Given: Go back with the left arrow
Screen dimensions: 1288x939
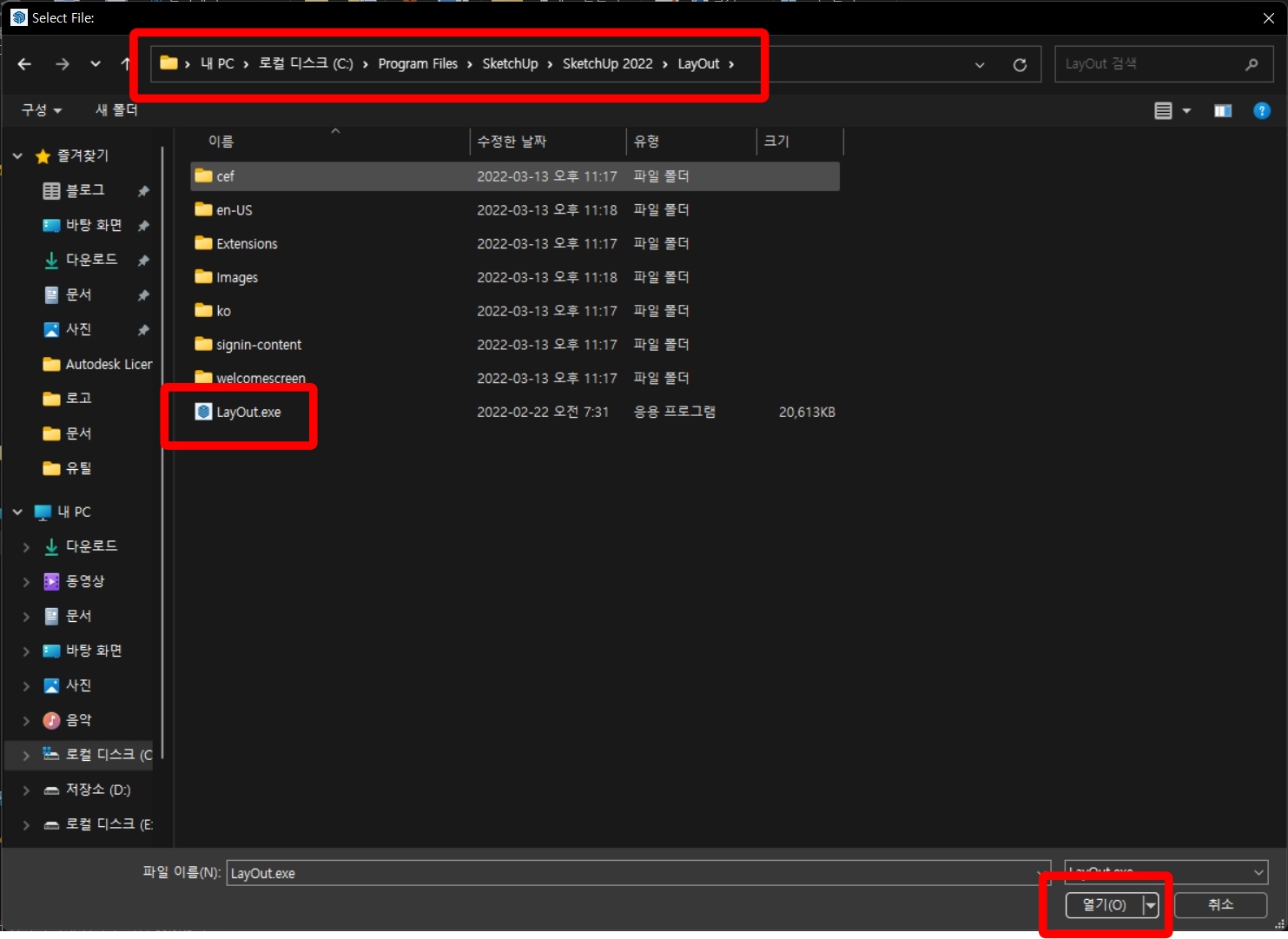Looking at the screenshot, I should coord(24,63).
